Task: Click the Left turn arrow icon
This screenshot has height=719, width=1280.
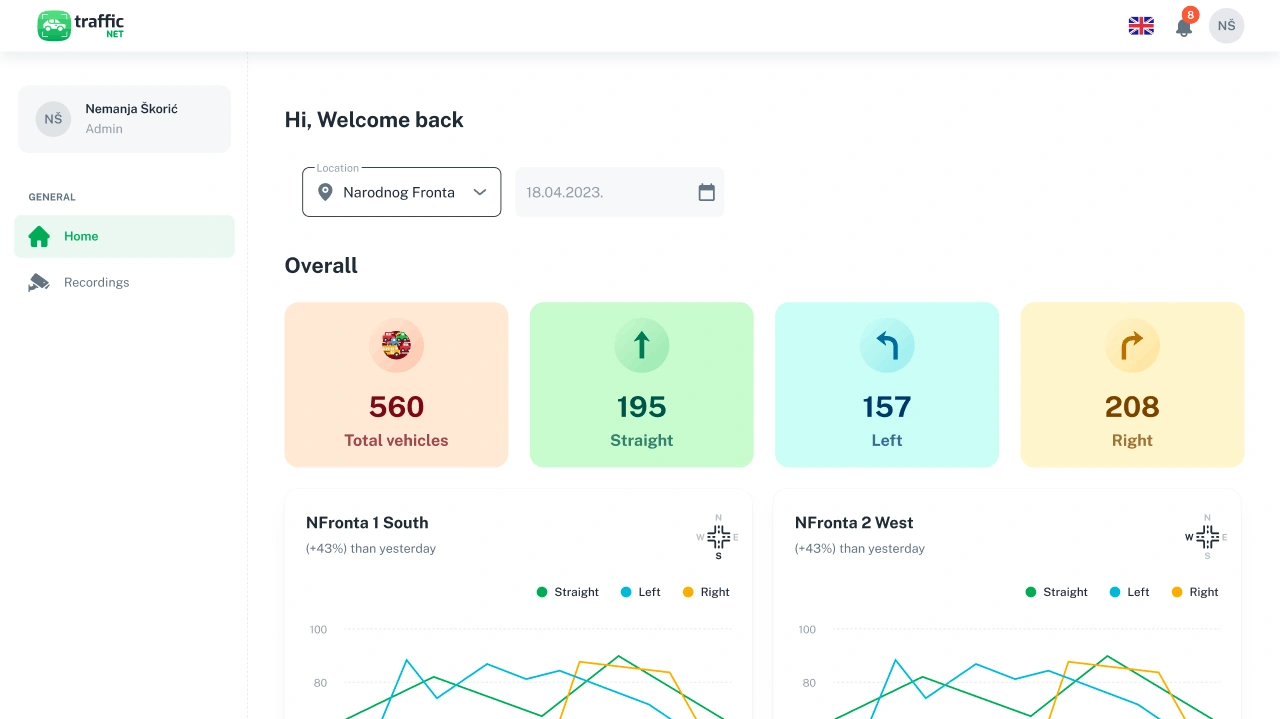Action: [887, 346]
